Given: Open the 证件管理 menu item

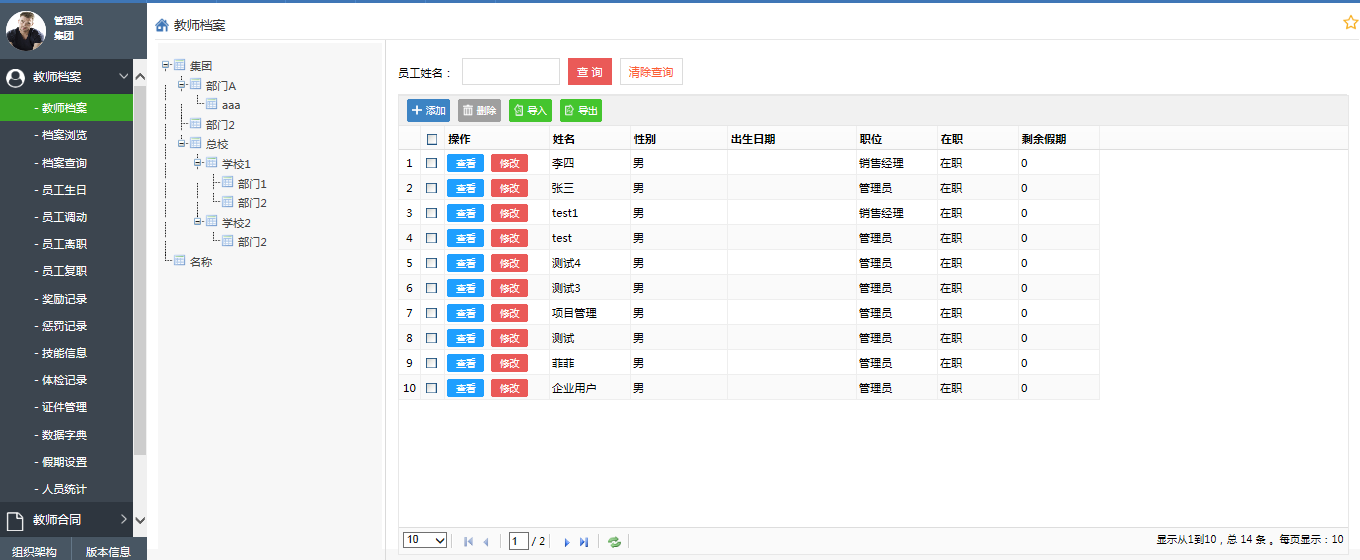Looking at the screenshot, I should click(x=66, y=407).
